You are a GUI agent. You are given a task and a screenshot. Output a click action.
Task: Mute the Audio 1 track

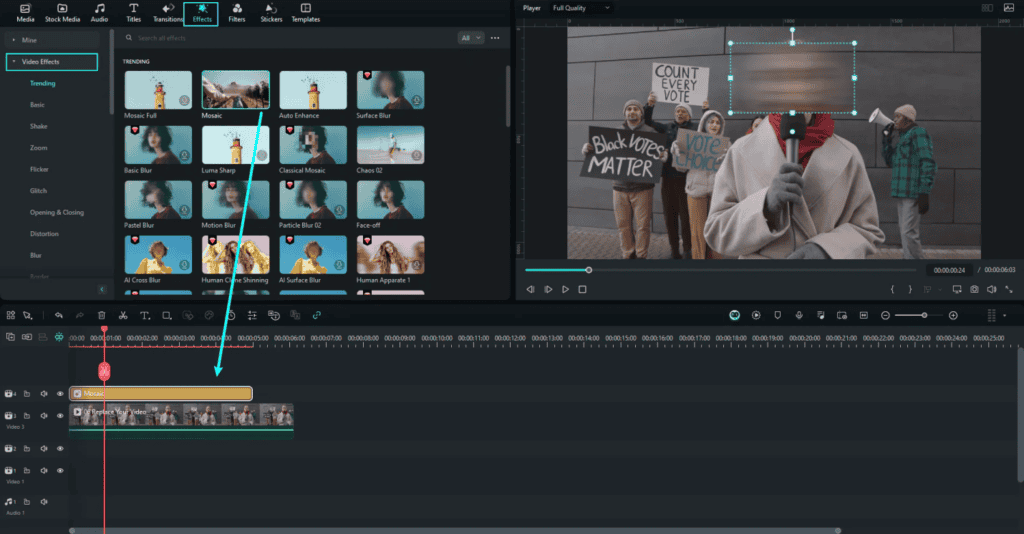coord(44,502)
